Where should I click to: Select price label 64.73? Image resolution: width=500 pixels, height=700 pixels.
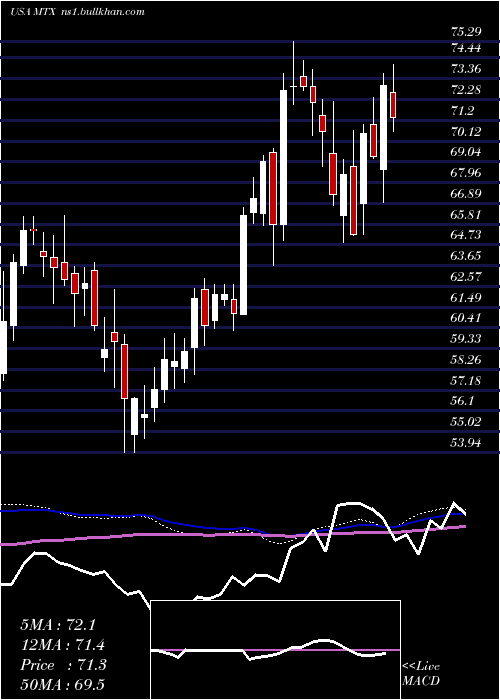pyautogui.click(x=466, y=235)
